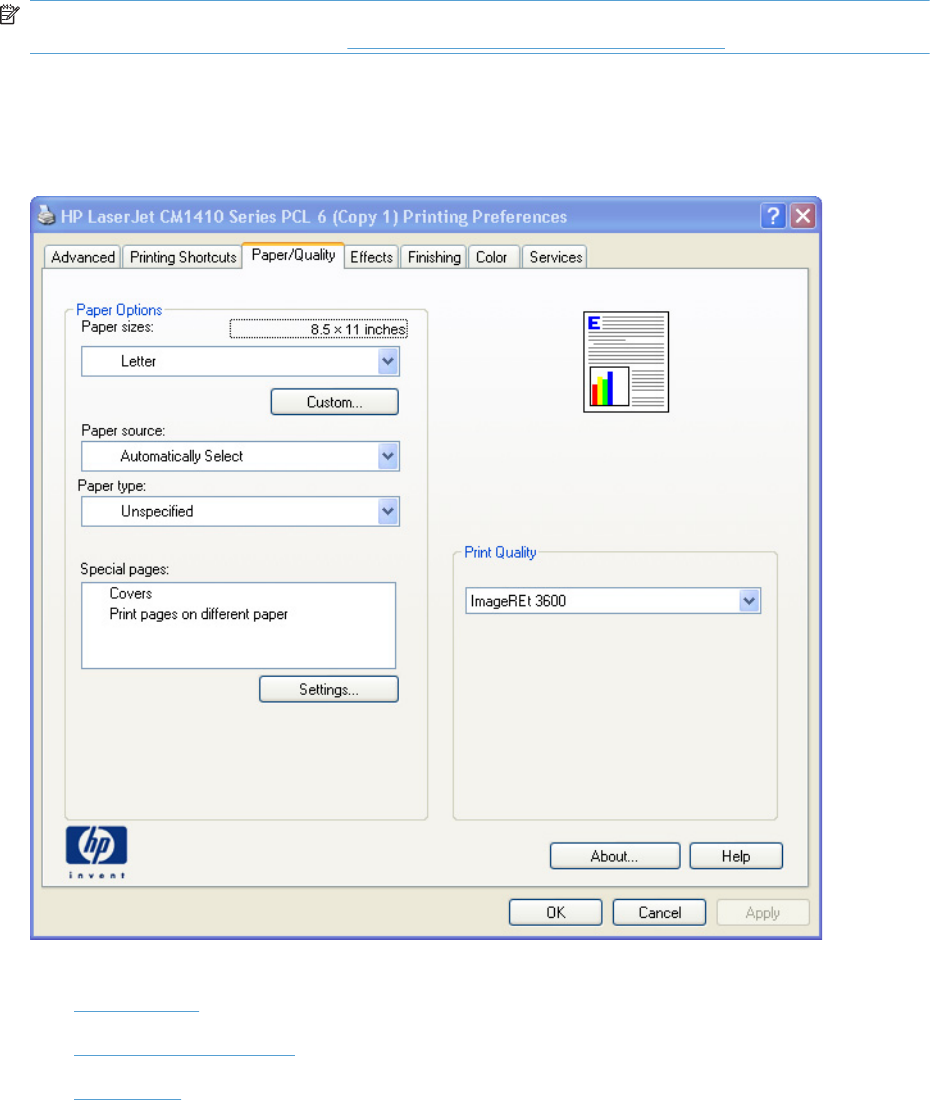This screenshot has height=1100, width=930.
Task: Click the About... button
Action: [615, 856]
